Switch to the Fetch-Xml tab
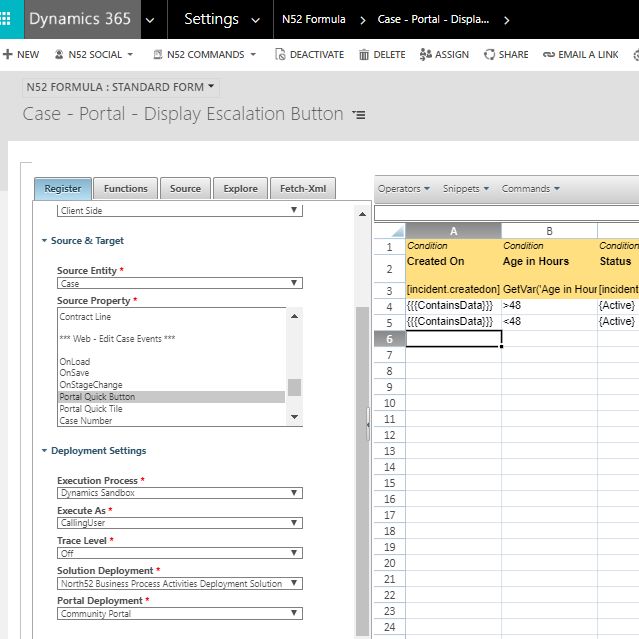This screenshot has height=639, width=639. 303,189
